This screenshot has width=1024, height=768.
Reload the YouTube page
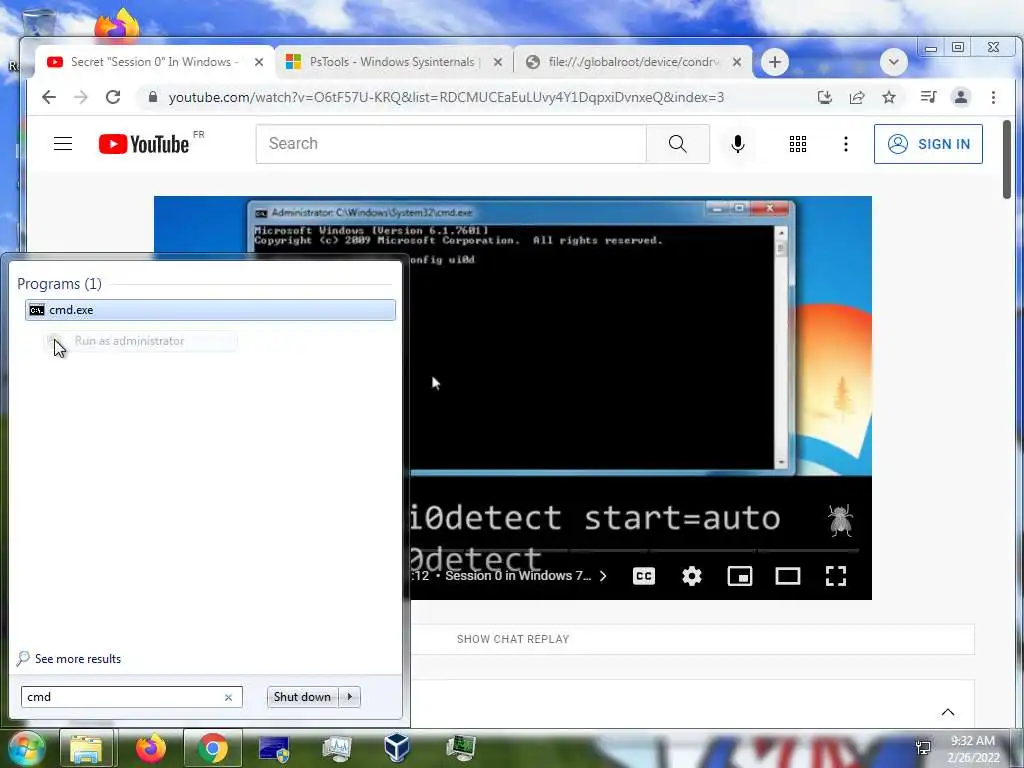pos(113,97)
